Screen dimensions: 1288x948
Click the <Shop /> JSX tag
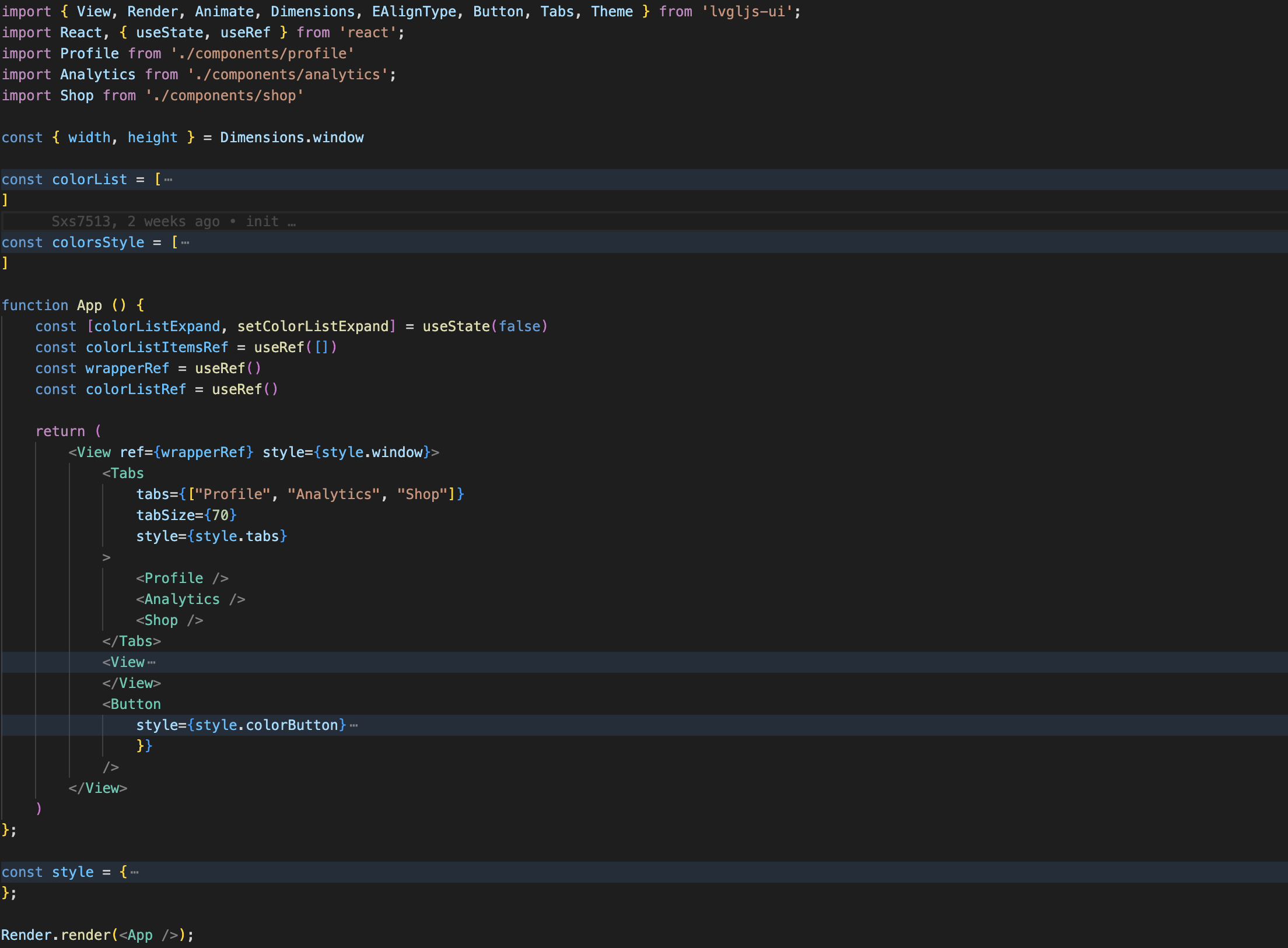(169, 620)
